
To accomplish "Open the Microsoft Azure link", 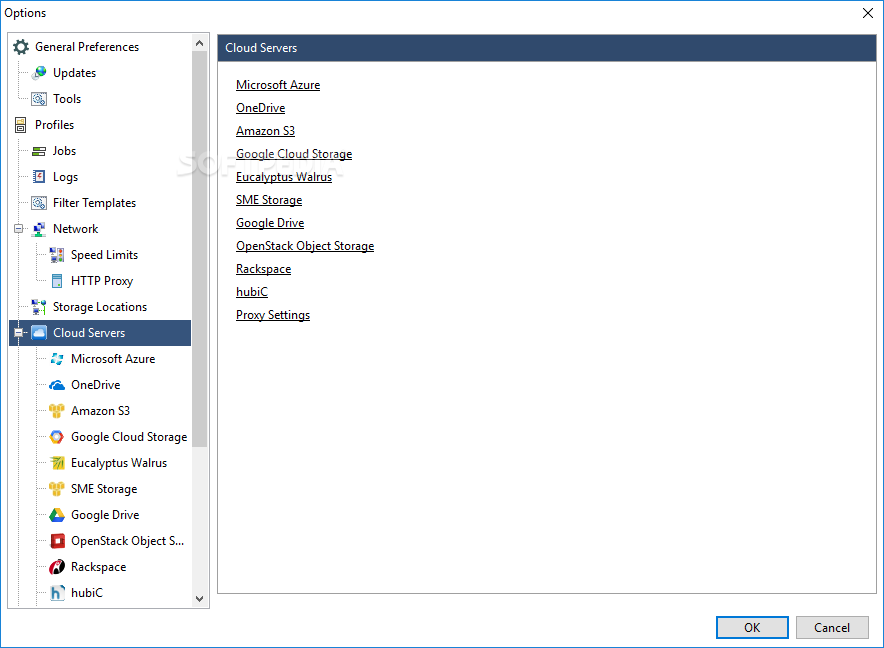I will (x=278, y=85).
